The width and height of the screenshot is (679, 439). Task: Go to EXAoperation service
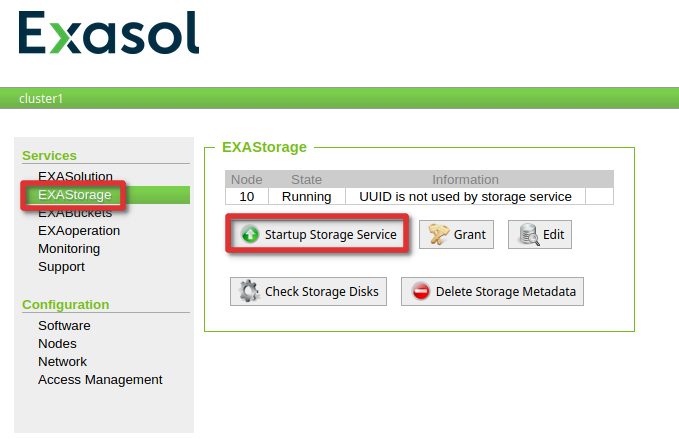pos(79,231)
